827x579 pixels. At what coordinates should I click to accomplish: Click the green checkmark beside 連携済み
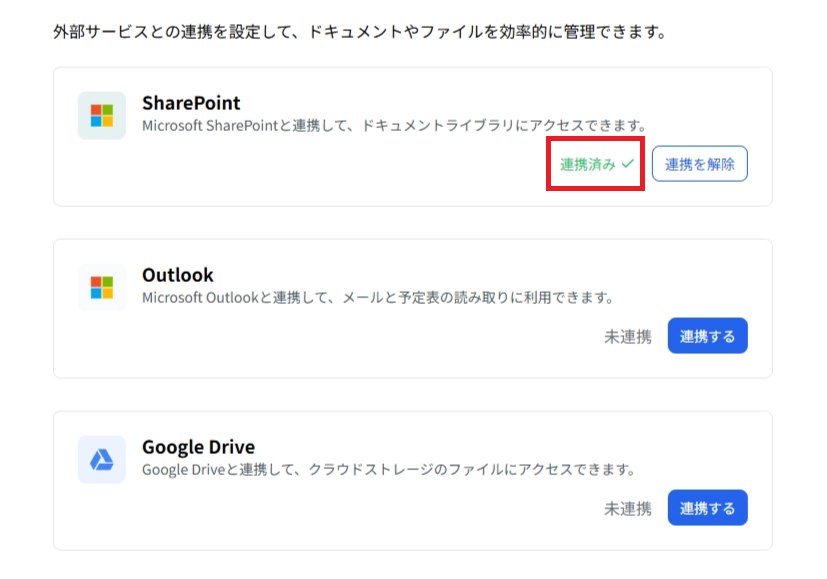click(x=627, y=164)
